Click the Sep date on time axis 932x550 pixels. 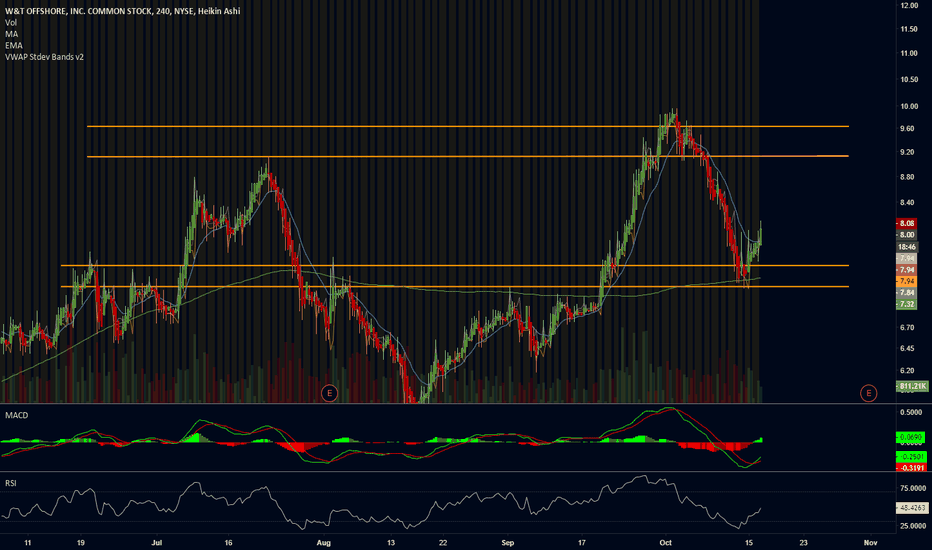tap(508, 543)
